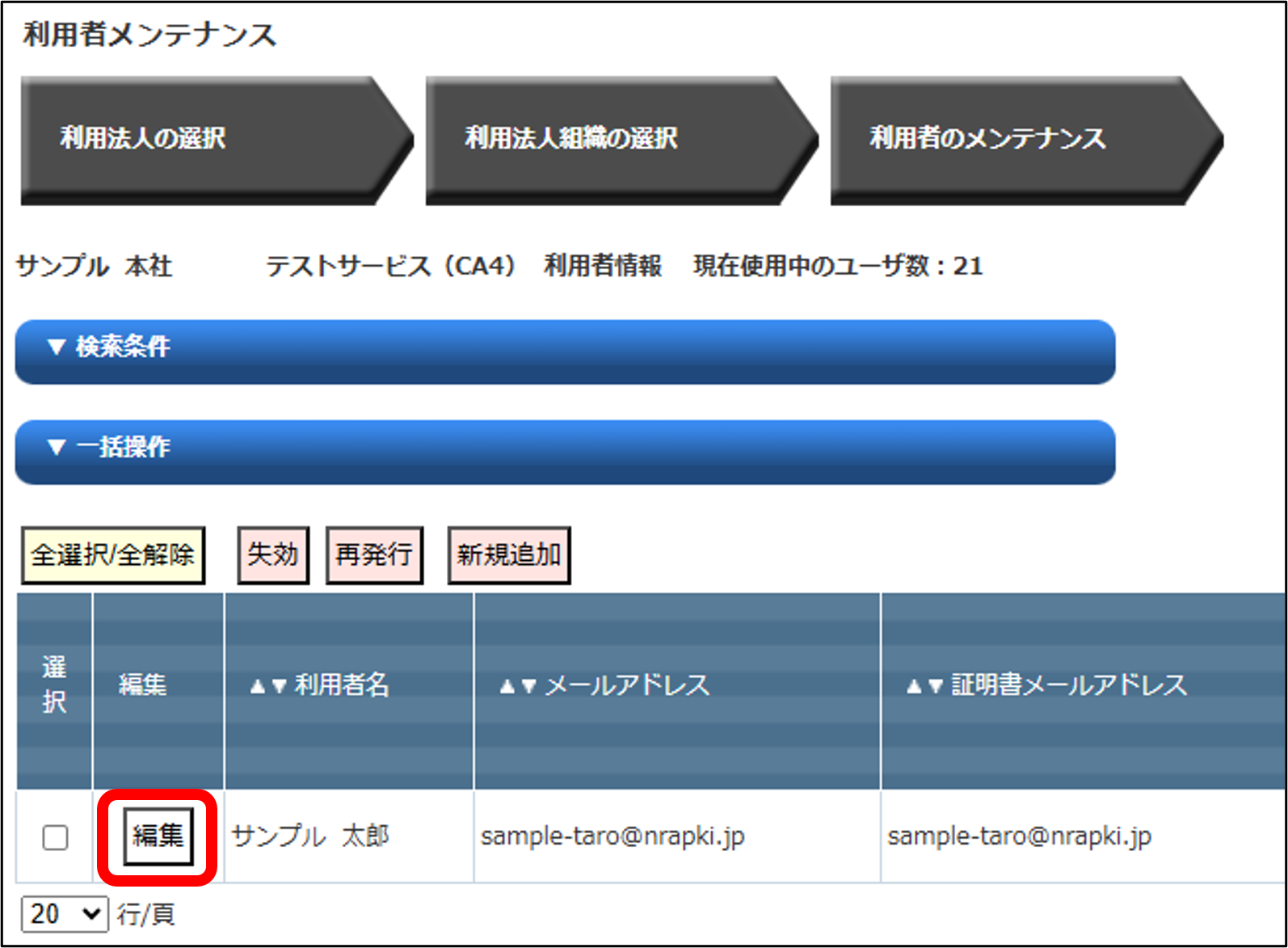Sort 利用者名 column descending with ▼ arrow
1288x948 pixels.
280,687
